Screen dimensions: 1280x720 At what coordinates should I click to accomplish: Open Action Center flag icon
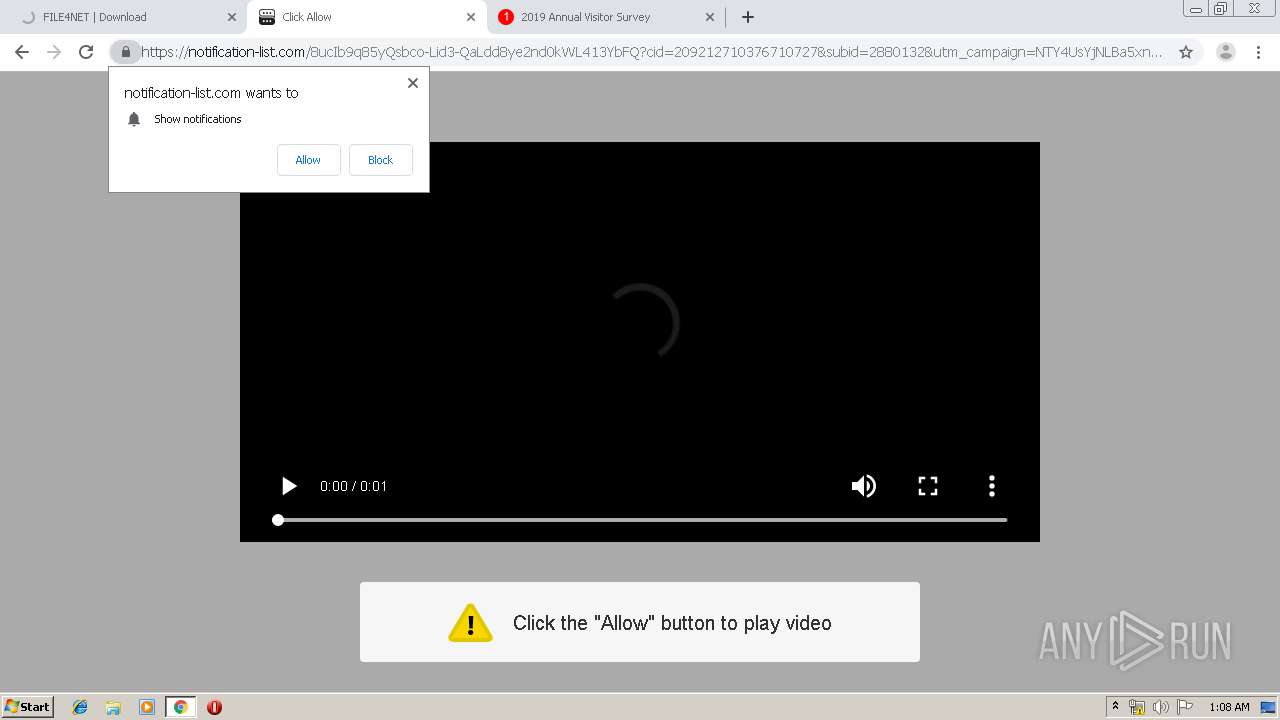[x=1185, y=707]
